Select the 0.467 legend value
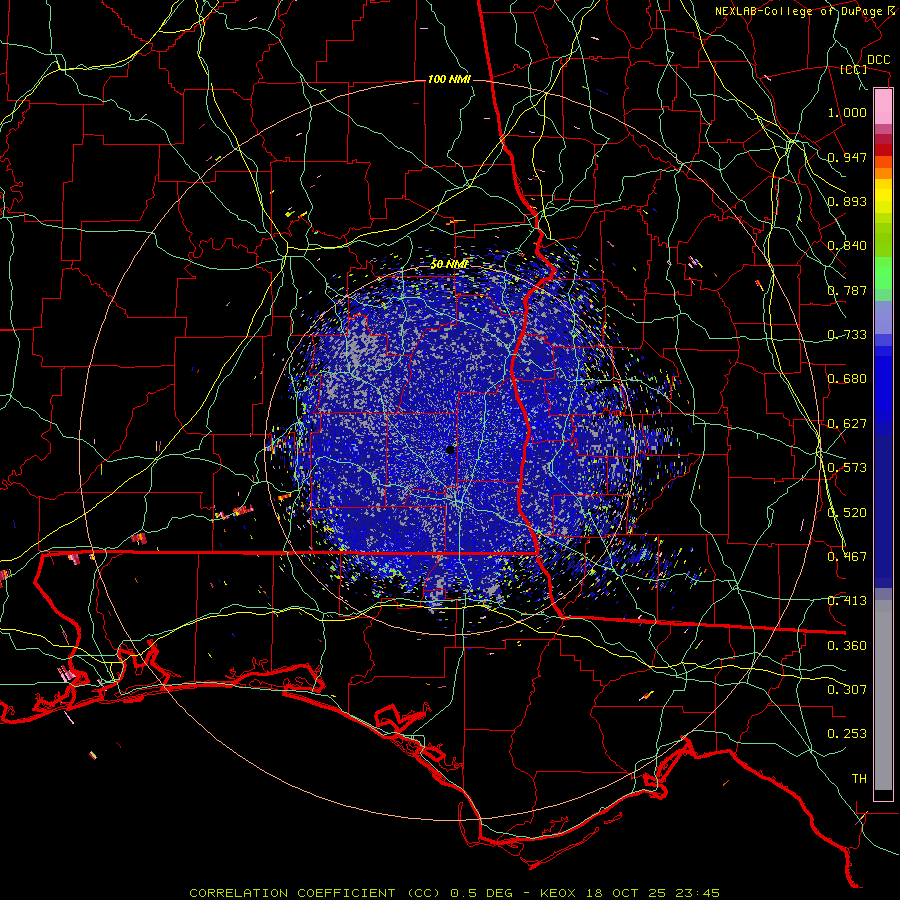The image size is (900, 900). [847, 557]
